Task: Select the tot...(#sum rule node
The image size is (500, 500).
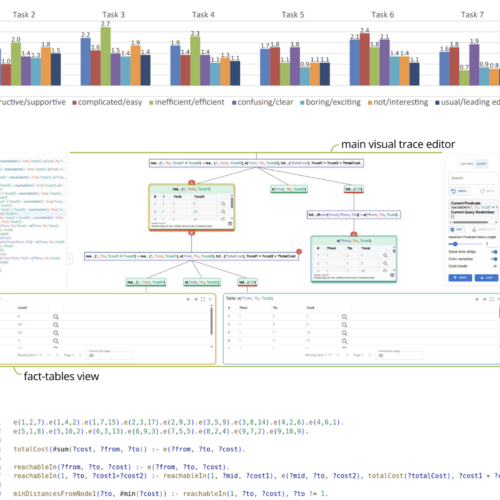Action: (354, 215)
